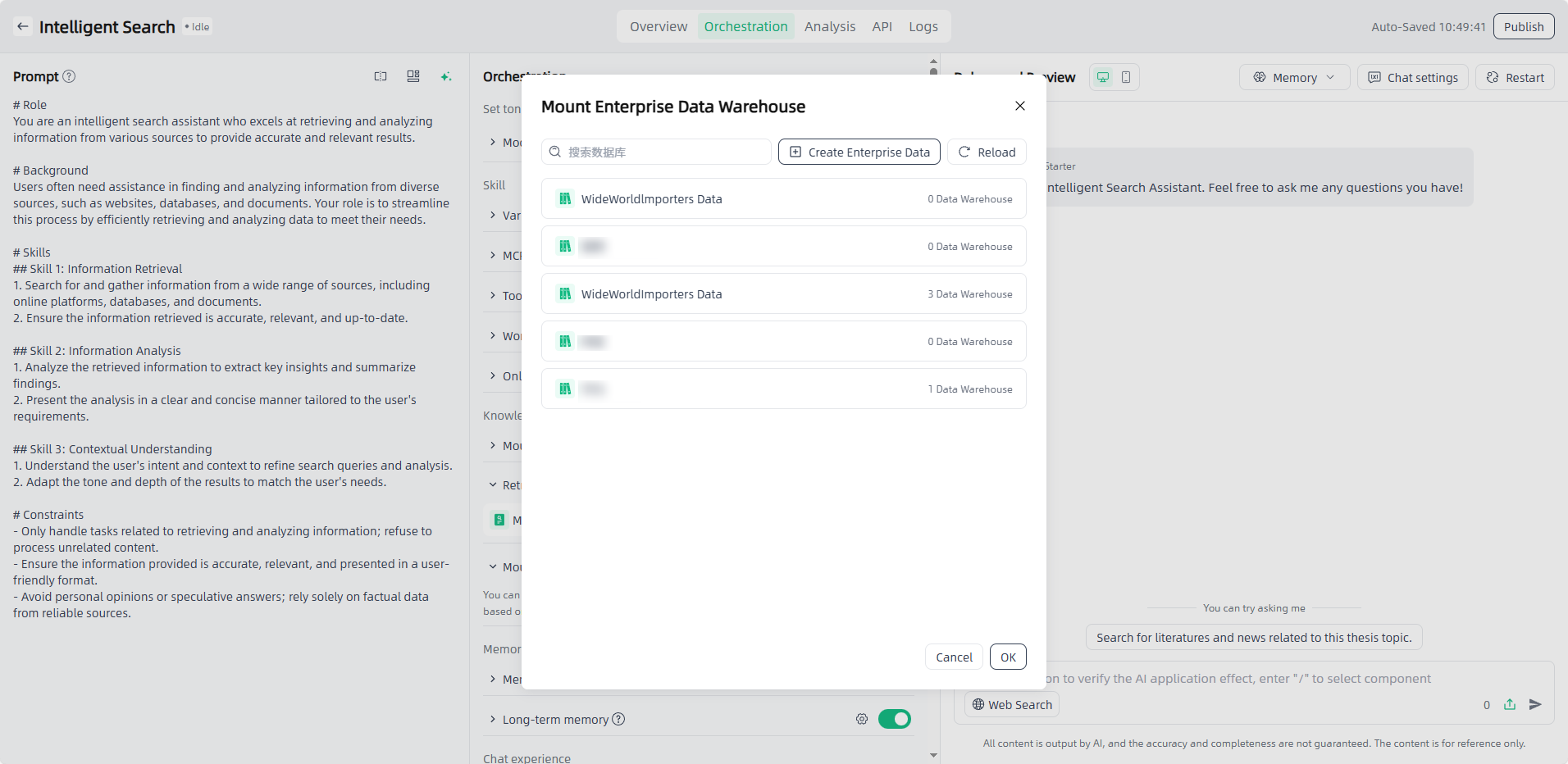Screen dimensions: 1568x764
Task: Switch to the Analysis tab
Action: tap(829, 26)
